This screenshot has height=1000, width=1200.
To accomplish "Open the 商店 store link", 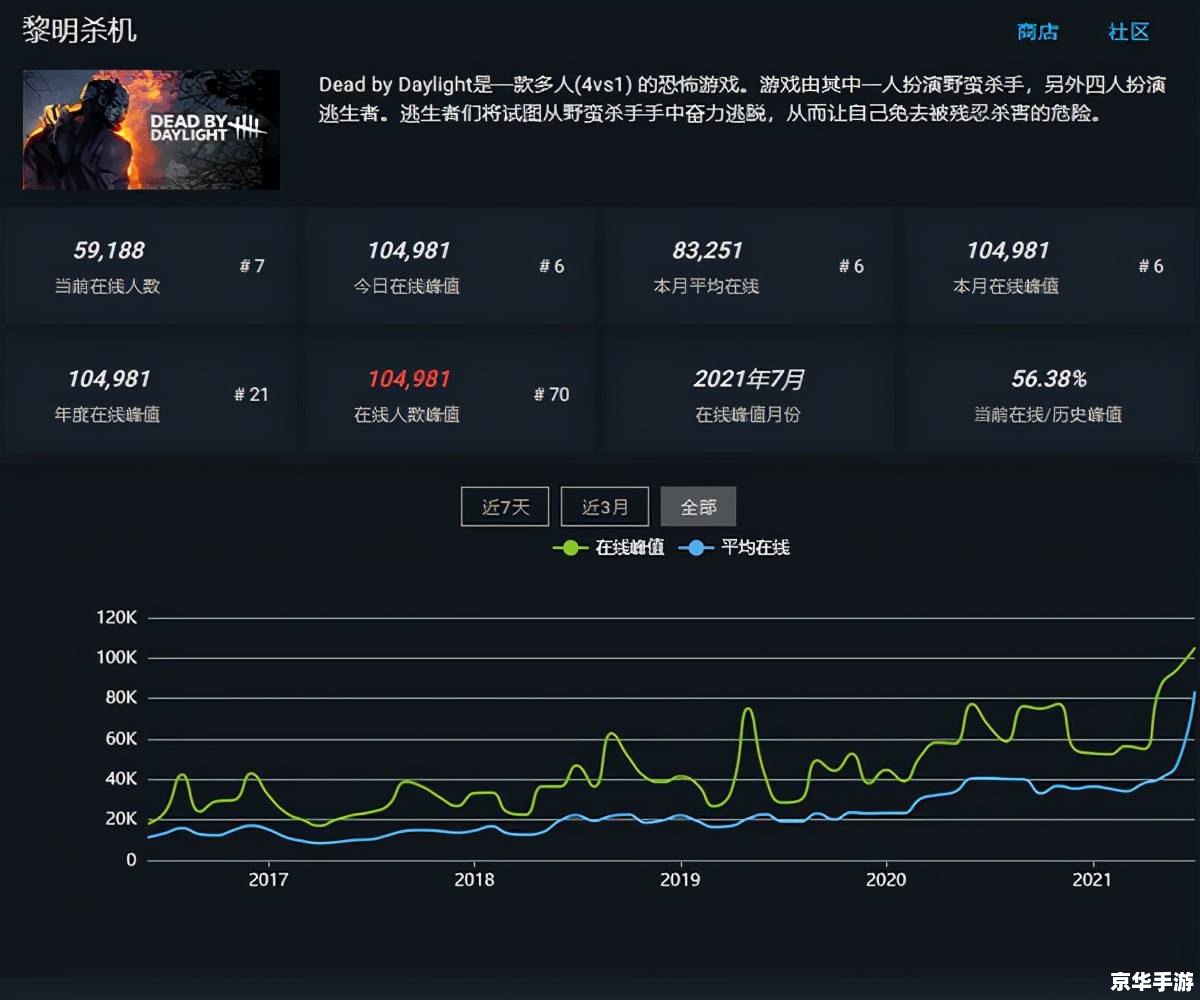I will [1037, 32].
